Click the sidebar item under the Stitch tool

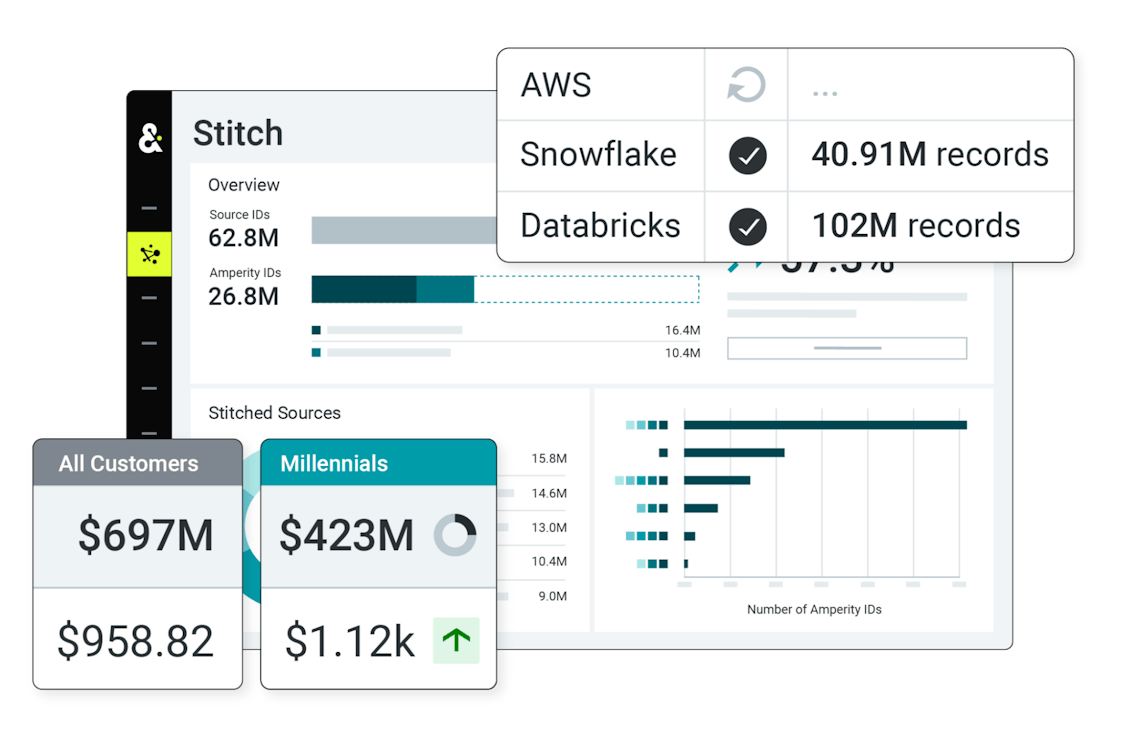(x=148, y=298)
